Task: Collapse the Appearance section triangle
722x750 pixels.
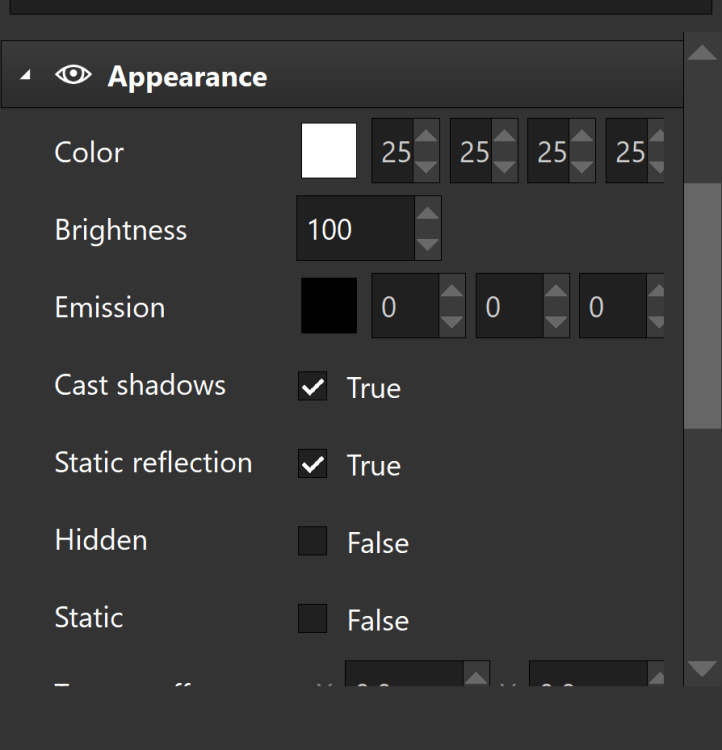Action: (x=25, y=77)
